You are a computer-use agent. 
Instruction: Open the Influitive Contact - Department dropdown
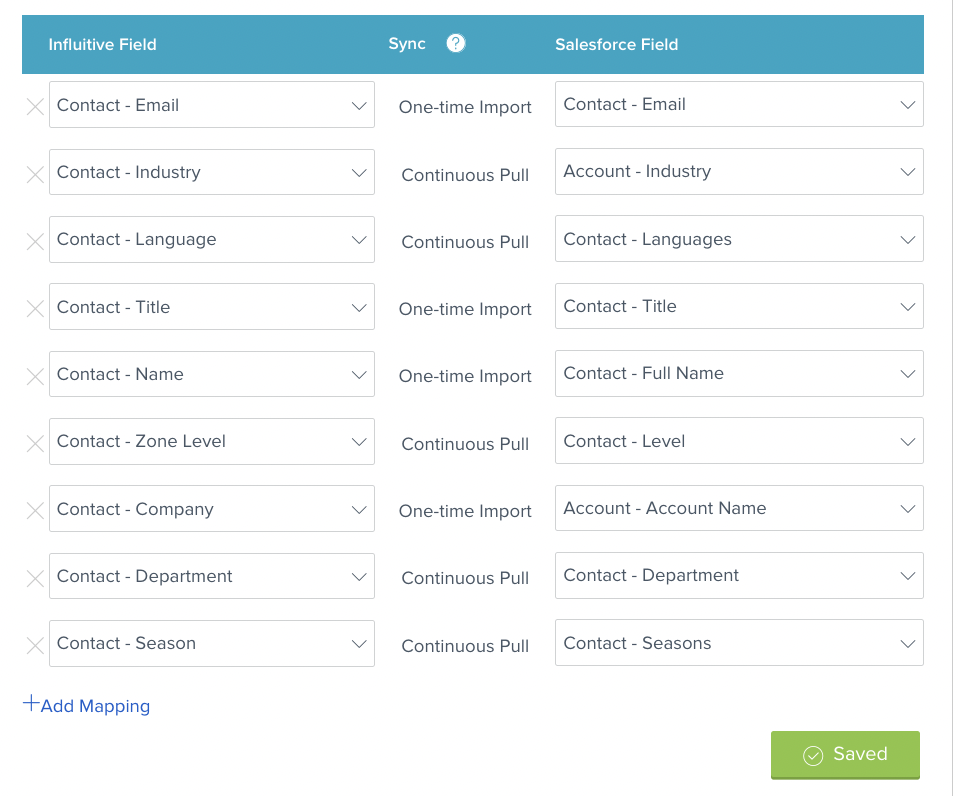tap(211, 576)
